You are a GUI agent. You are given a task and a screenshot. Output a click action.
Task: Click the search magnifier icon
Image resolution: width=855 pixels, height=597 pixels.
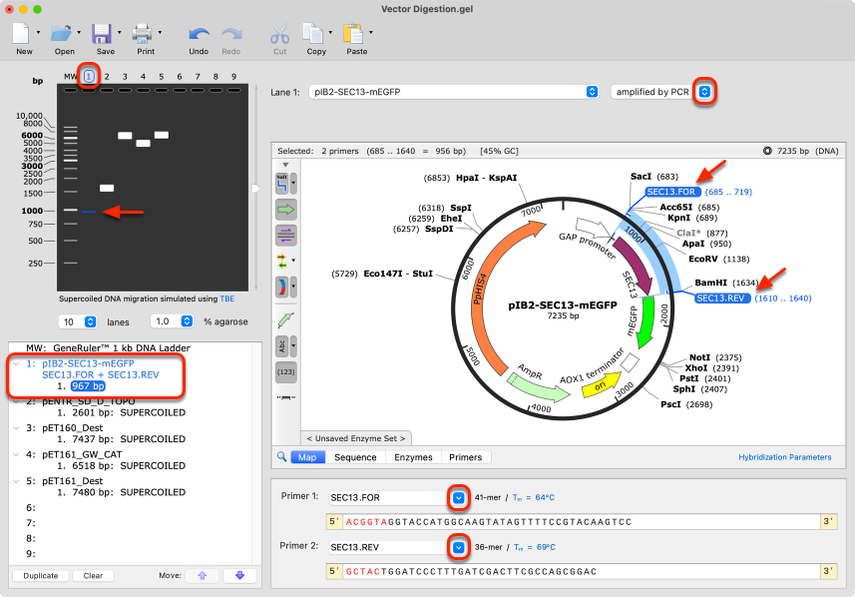pyautogui.click(x=281, y=456)
